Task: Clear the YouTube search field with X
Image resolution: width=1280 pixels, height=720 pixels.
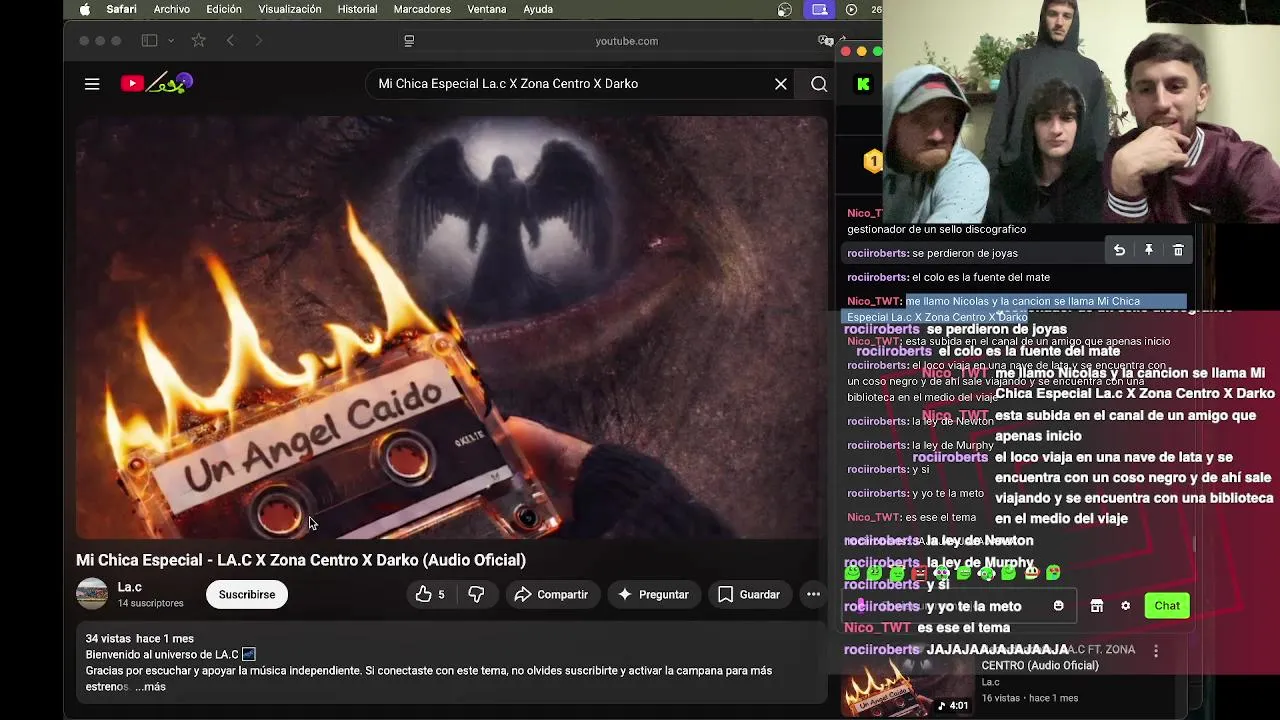Action: 781,84
